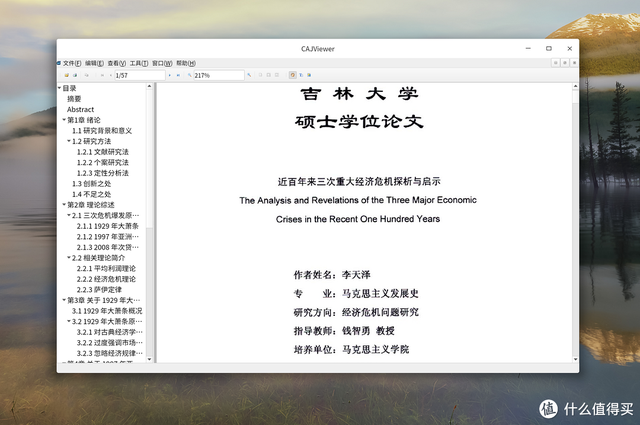
Task: Open the 窗口(W) menu
Action: 162,63
